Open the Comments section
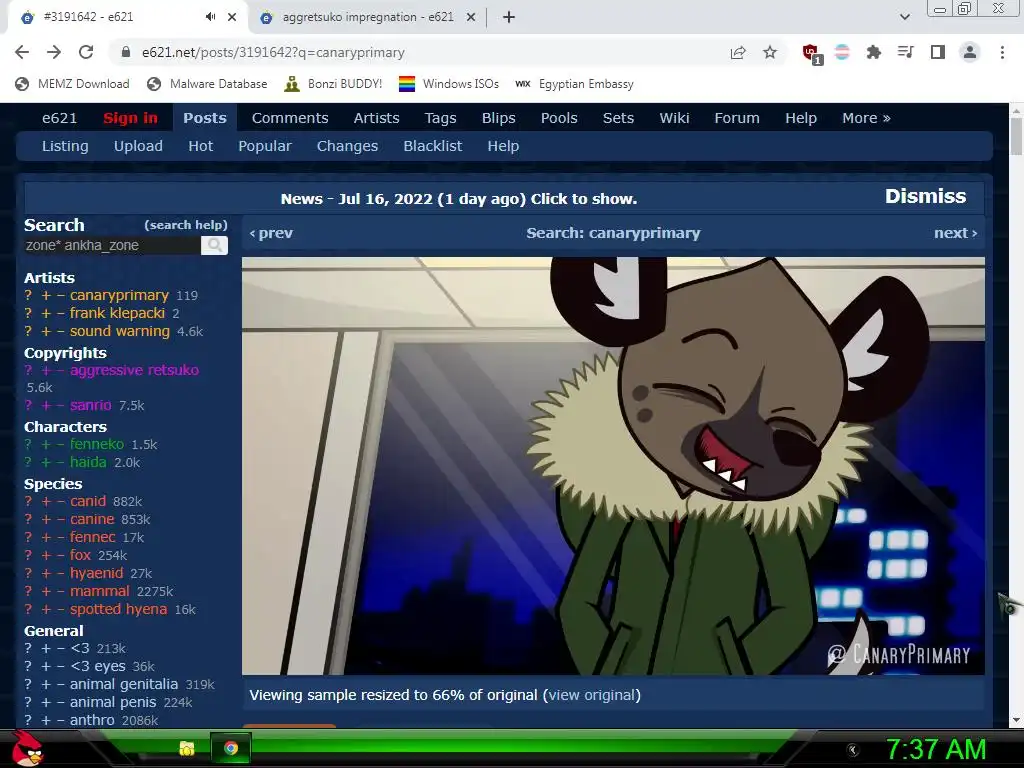Image resolution: width=1024 pixels, height=768 pixels. point(290,118)
